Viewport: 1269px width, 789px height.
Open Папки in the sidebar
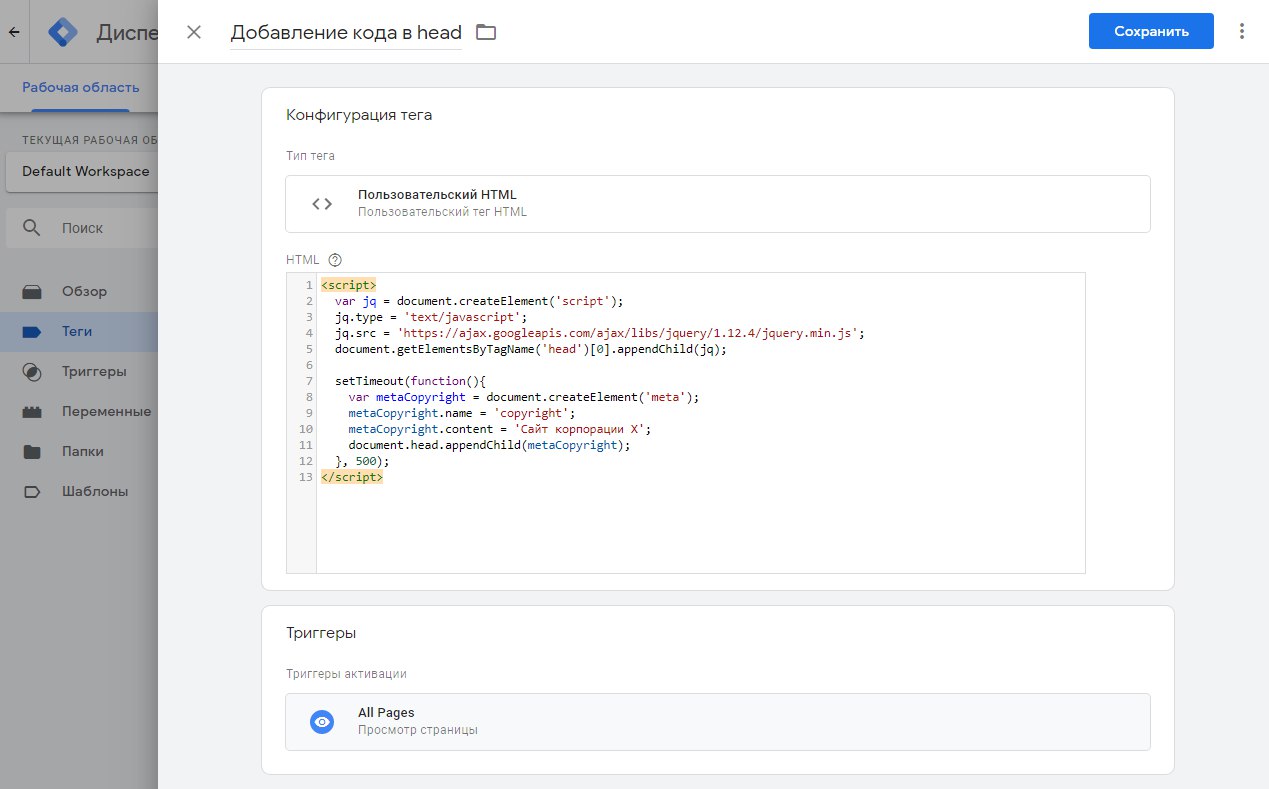click(x=80, y=452)
